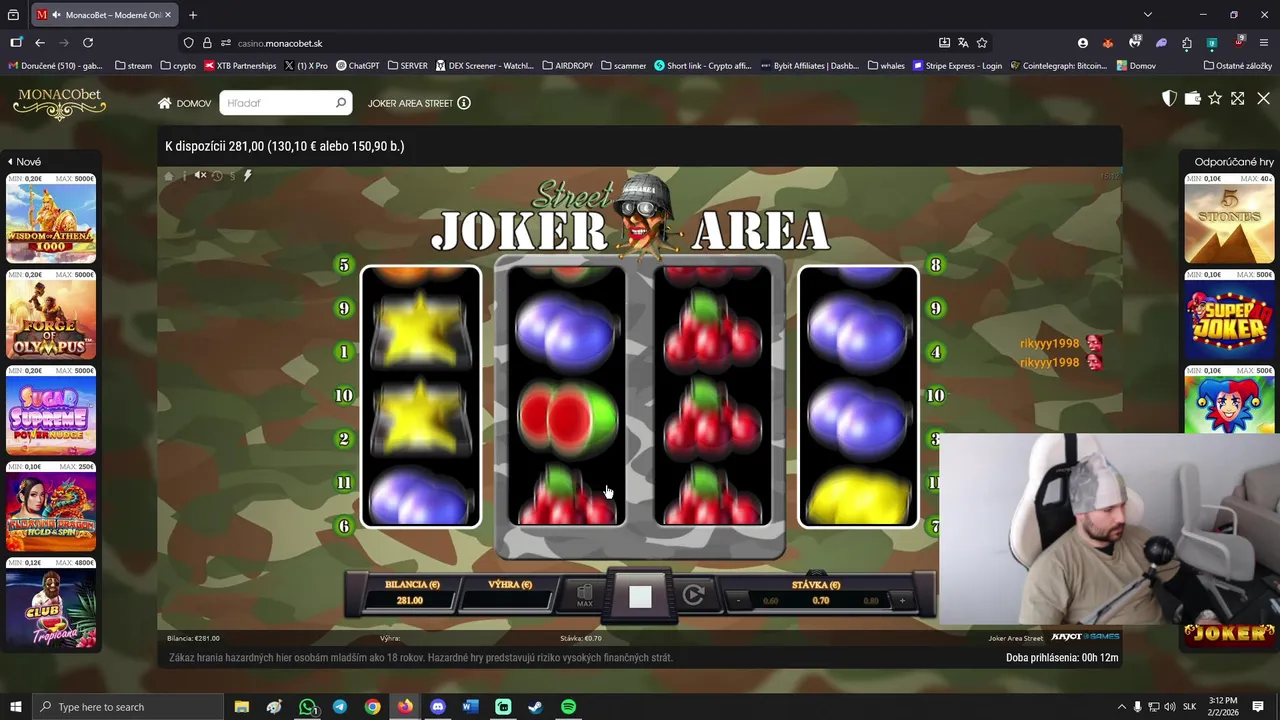Switch the game to fullscreen with the arrows icon
1280x720 pixels.
(x=1238, y=98)
